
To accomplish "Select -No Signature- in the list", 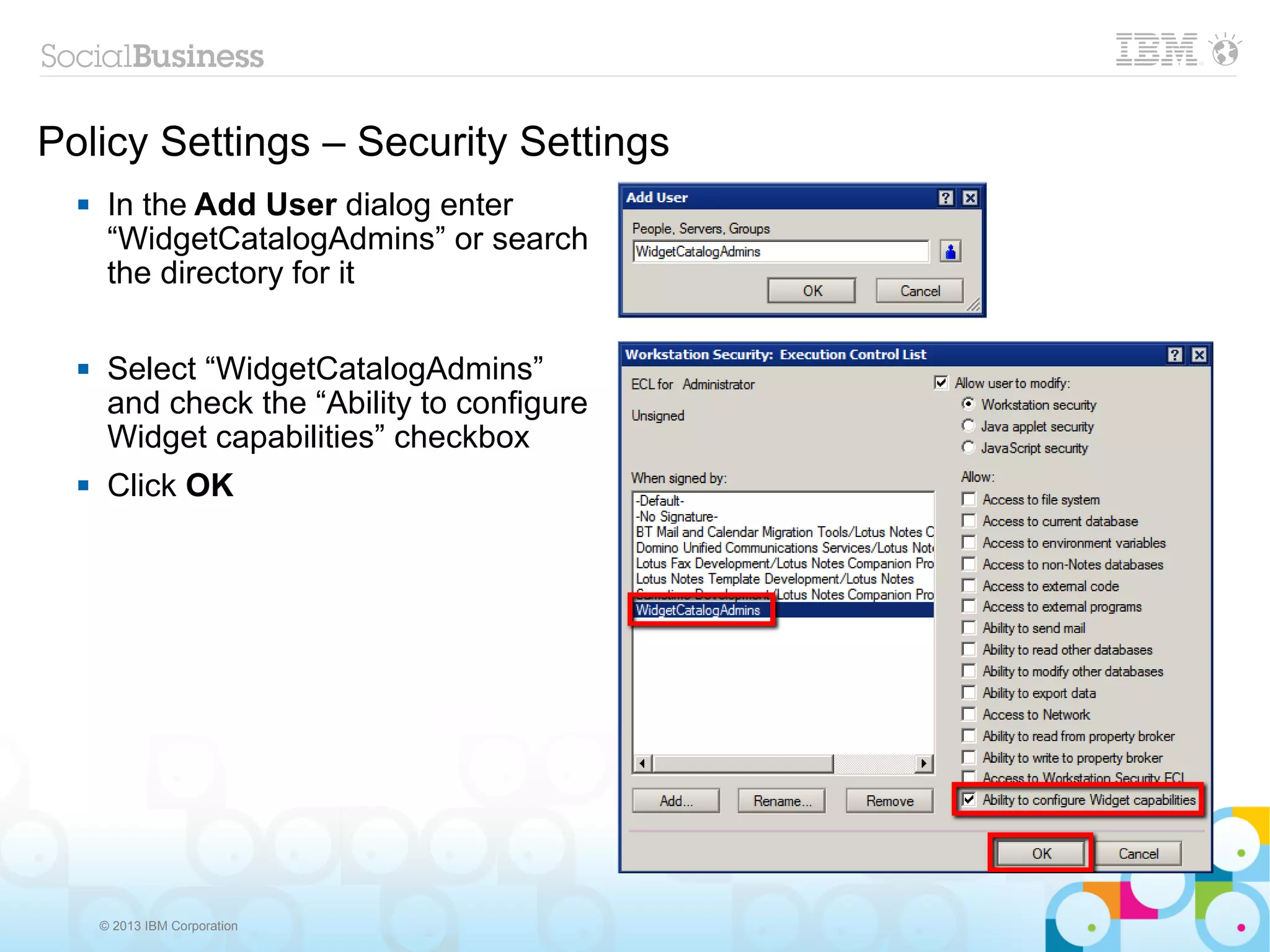I will pos(784,516).
